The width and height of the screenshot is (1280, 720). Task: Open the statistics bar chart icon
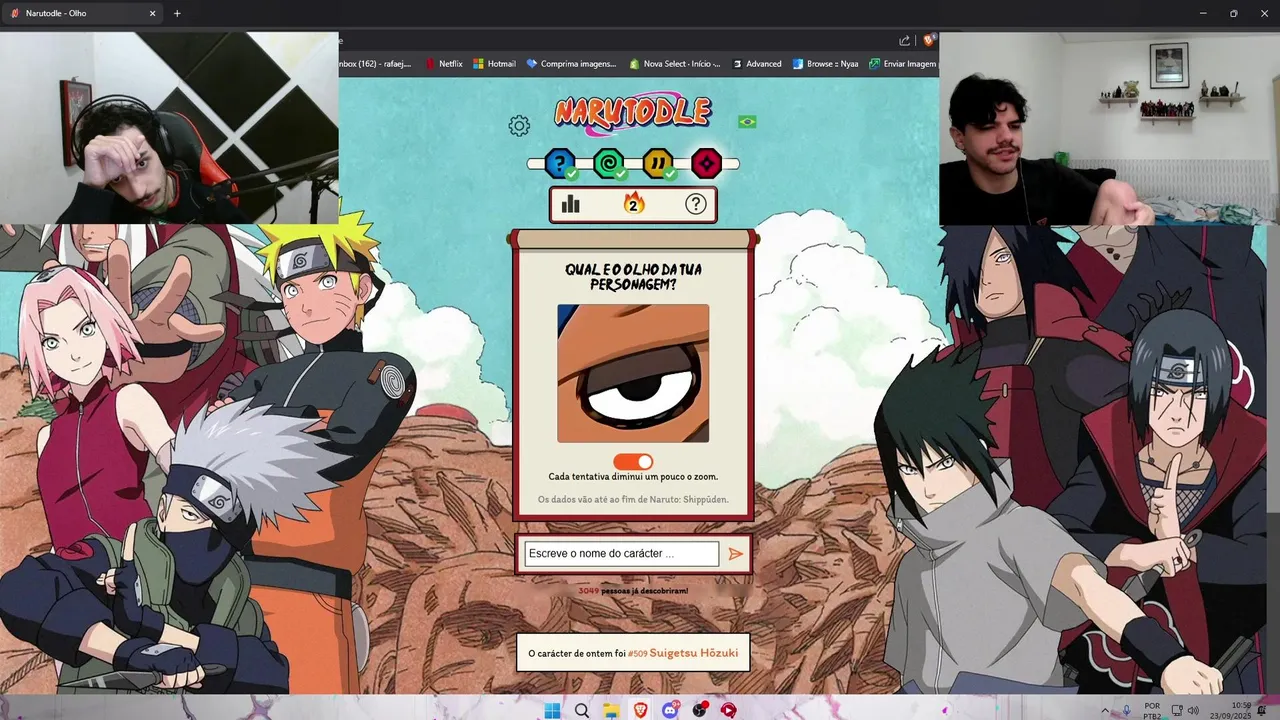tap(571, 204)
